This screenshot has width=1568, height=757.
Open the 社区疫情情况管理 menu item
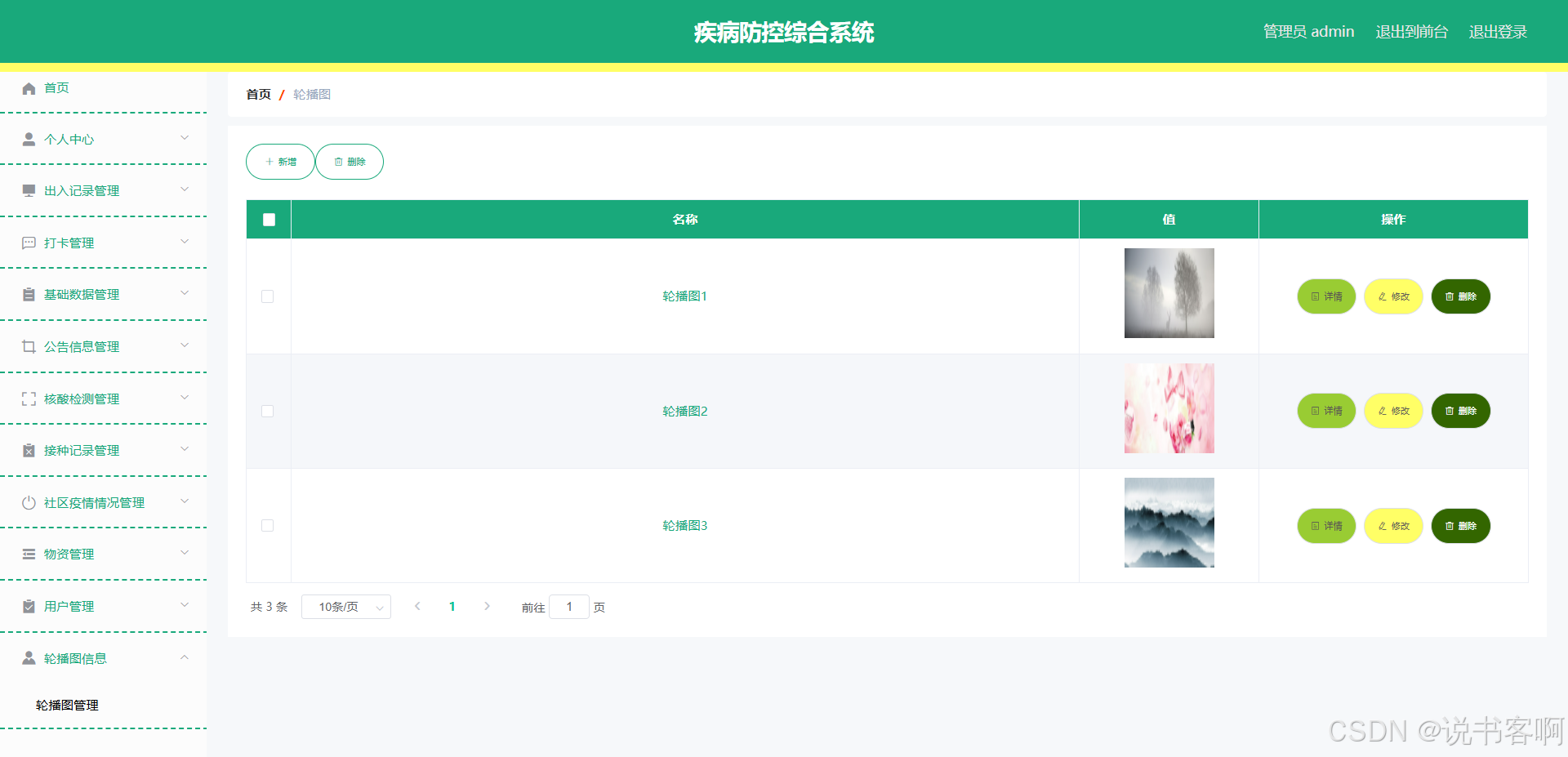pyautogui.click(x=103, y=503)
